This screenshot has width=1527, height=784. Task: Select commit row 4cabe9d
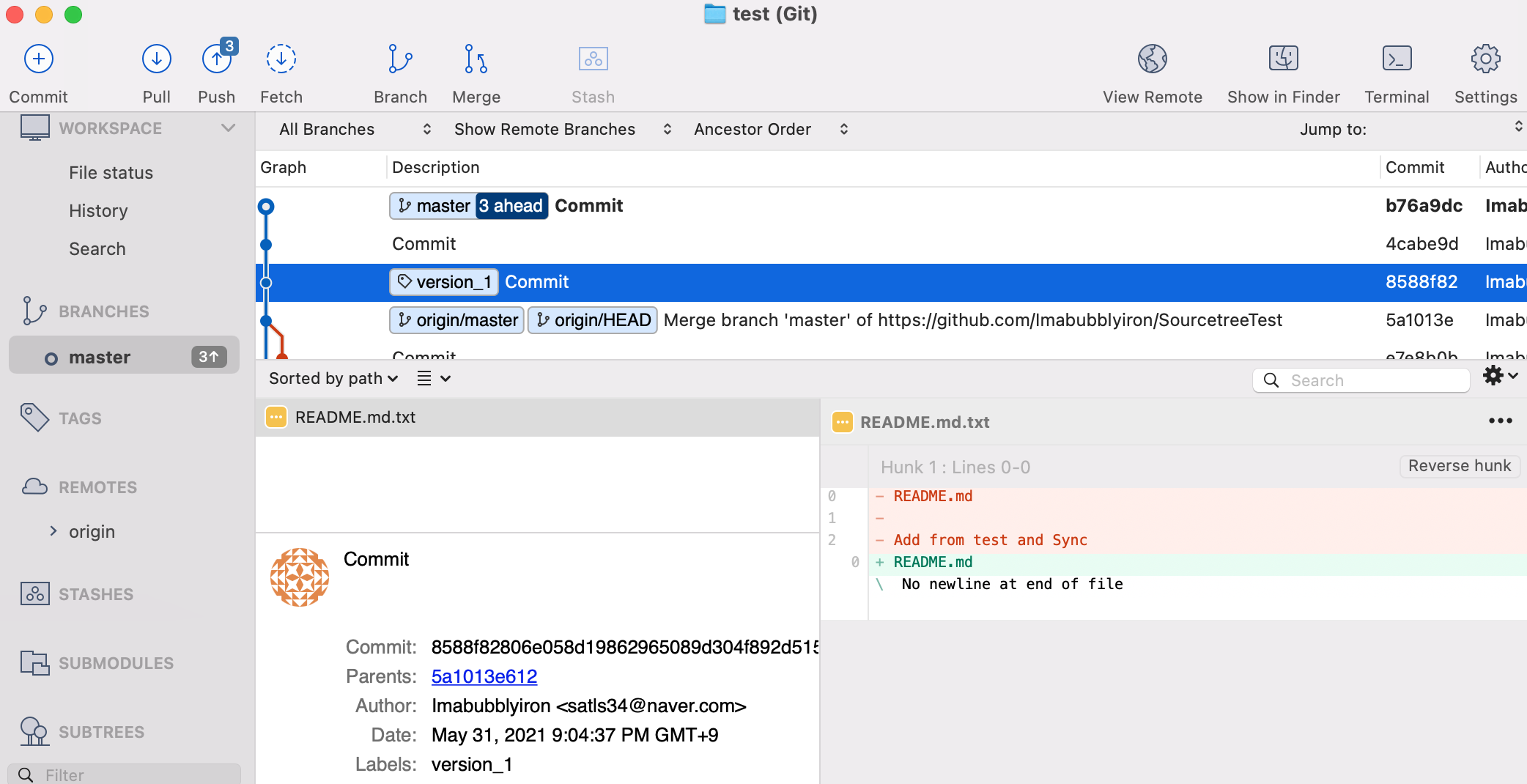pyautogui.click(x=891, y=244)
